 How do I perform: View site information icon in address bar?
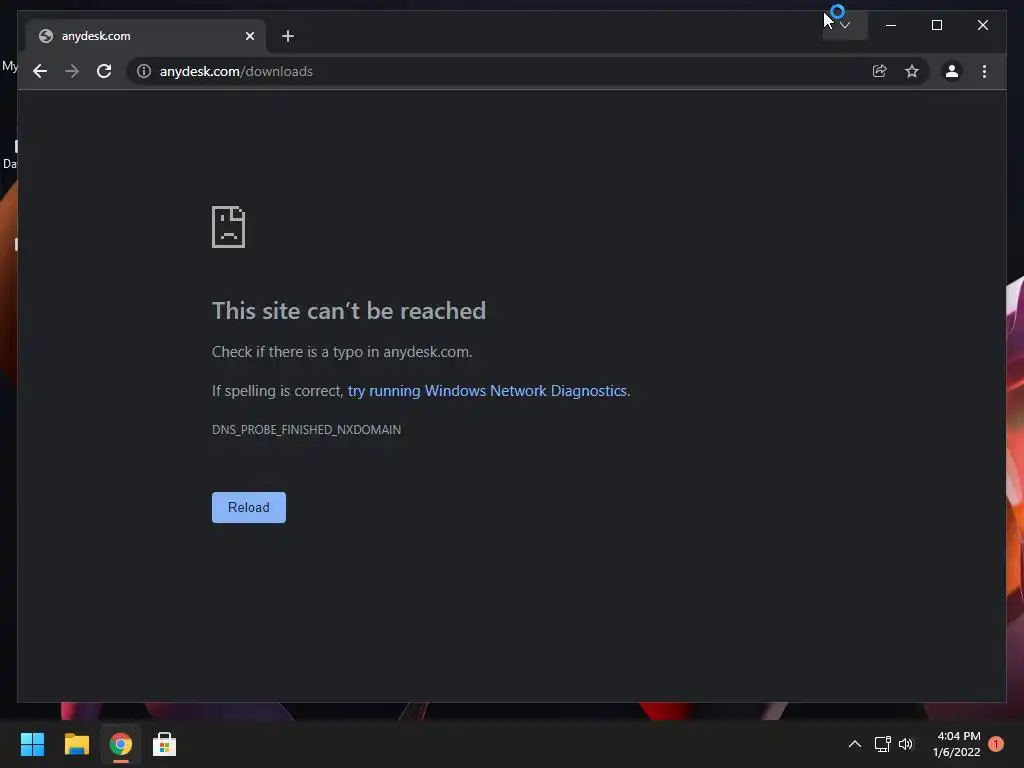144,71
